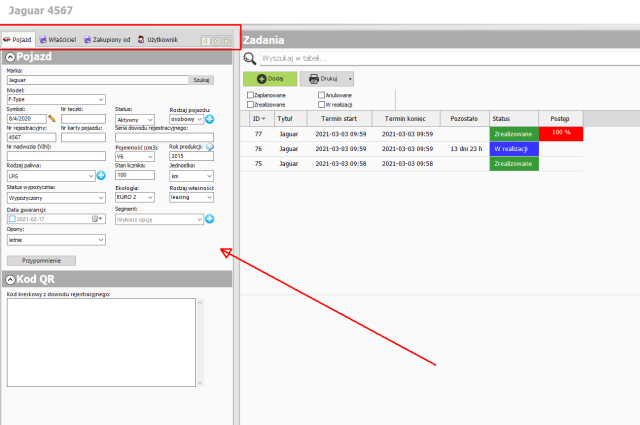Click the tab scroll right arrow
Image resolution: width=640 pixels, height=425 pixels.
[216, 41]
